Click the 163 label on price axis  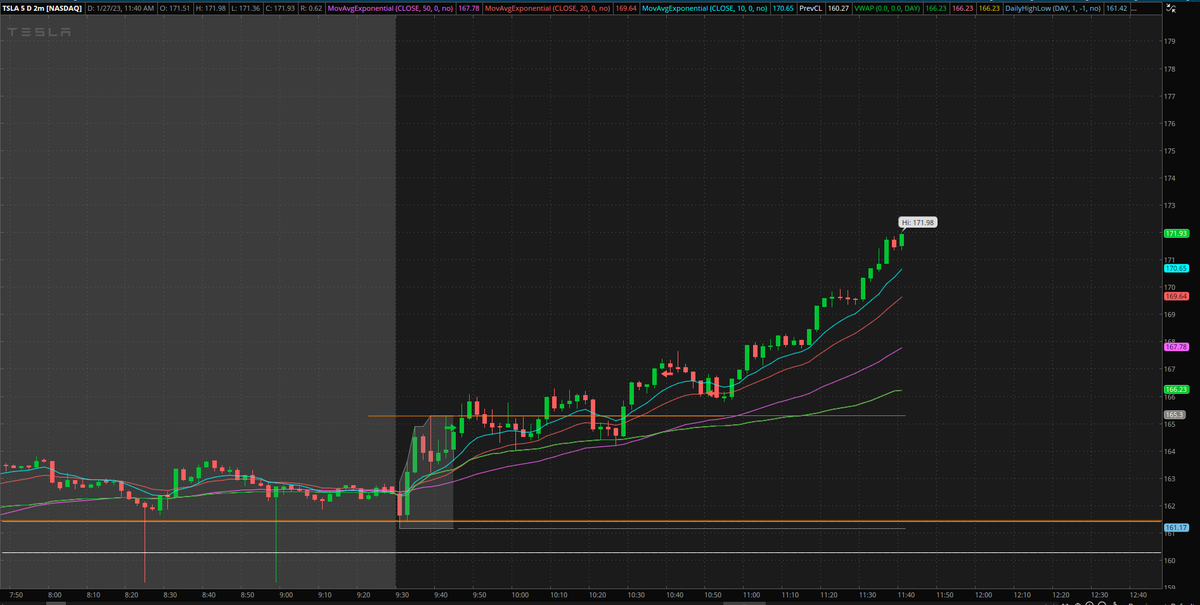(1169, 478)
